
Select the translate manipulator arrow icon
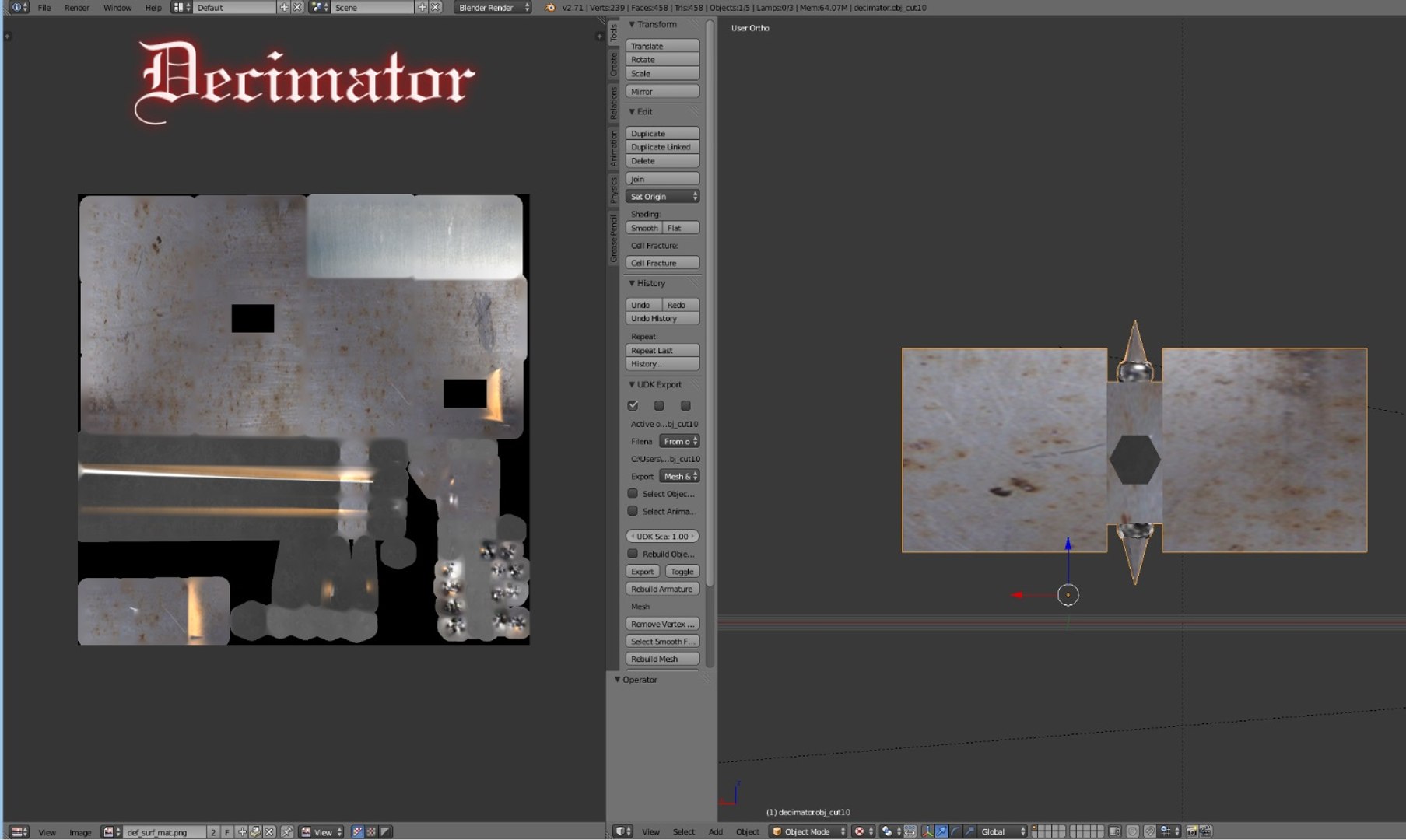click(x=941, y=831)
